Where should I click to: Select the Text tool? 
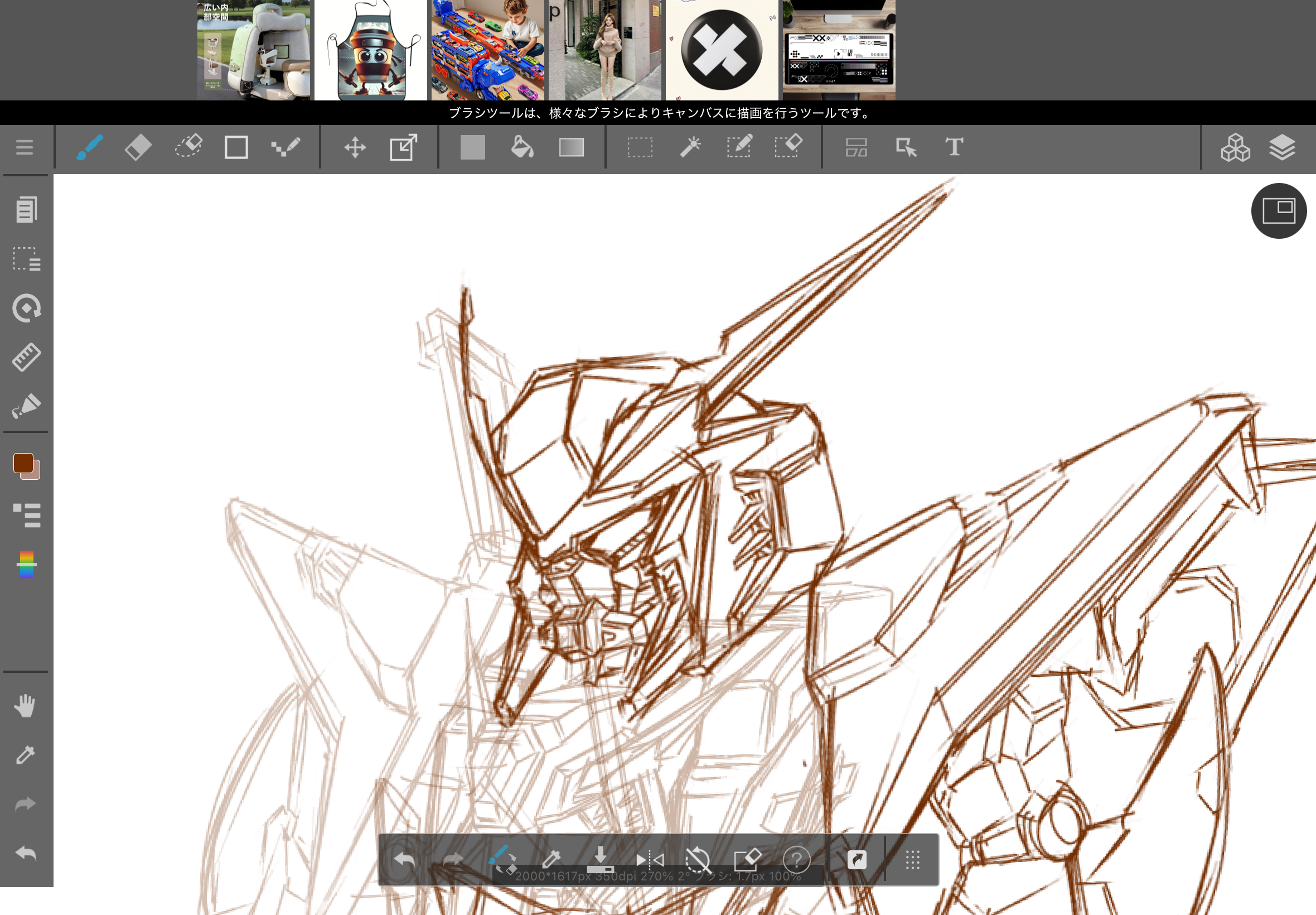coord(954,147)
